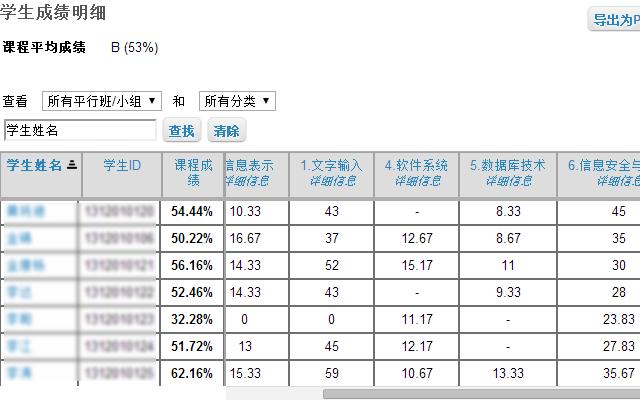Open 详细信息 under 5.数据库技术

pos(509,180)
